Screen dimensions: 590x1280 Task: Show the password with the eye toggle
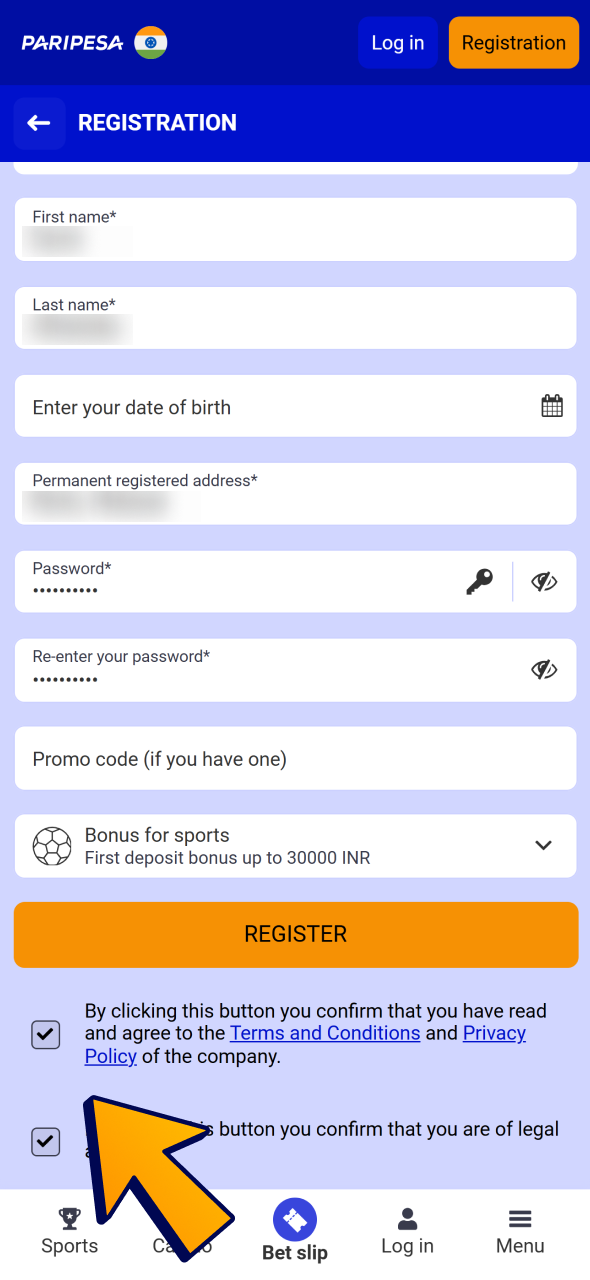544,581
